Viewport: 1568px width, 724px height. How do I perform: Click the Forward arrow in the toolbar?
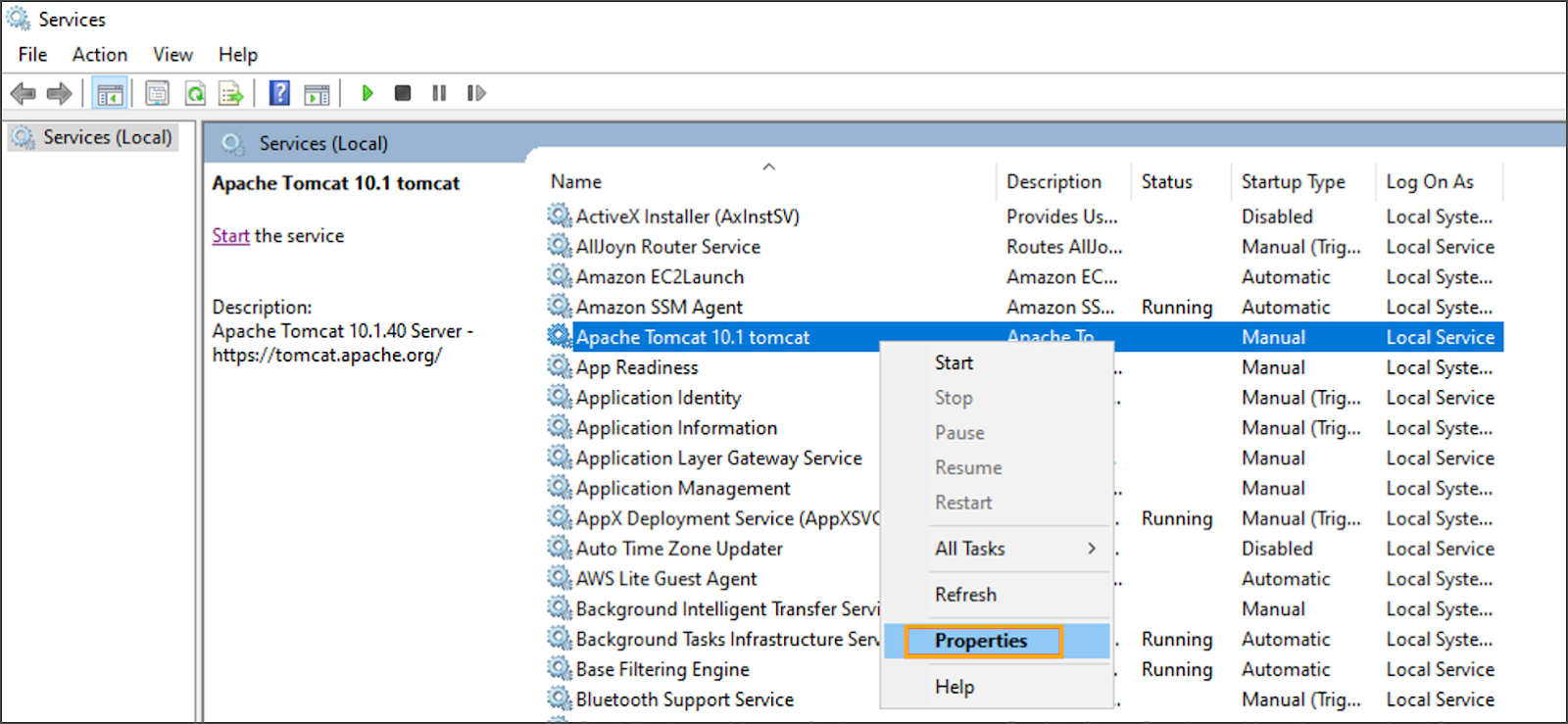(x=60, y=94)
